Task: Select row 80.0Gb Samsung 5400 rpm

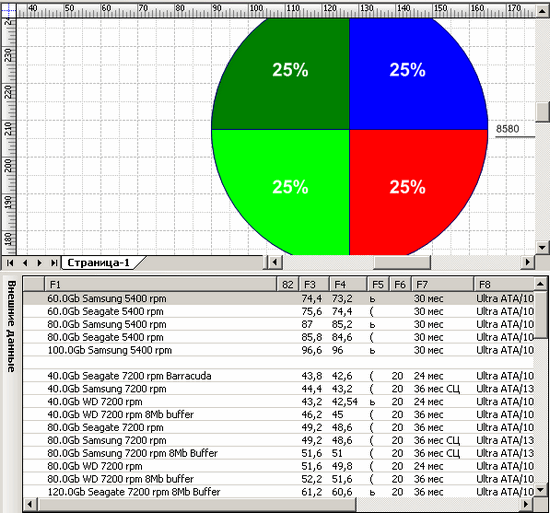Action: (x=279, y=324)
